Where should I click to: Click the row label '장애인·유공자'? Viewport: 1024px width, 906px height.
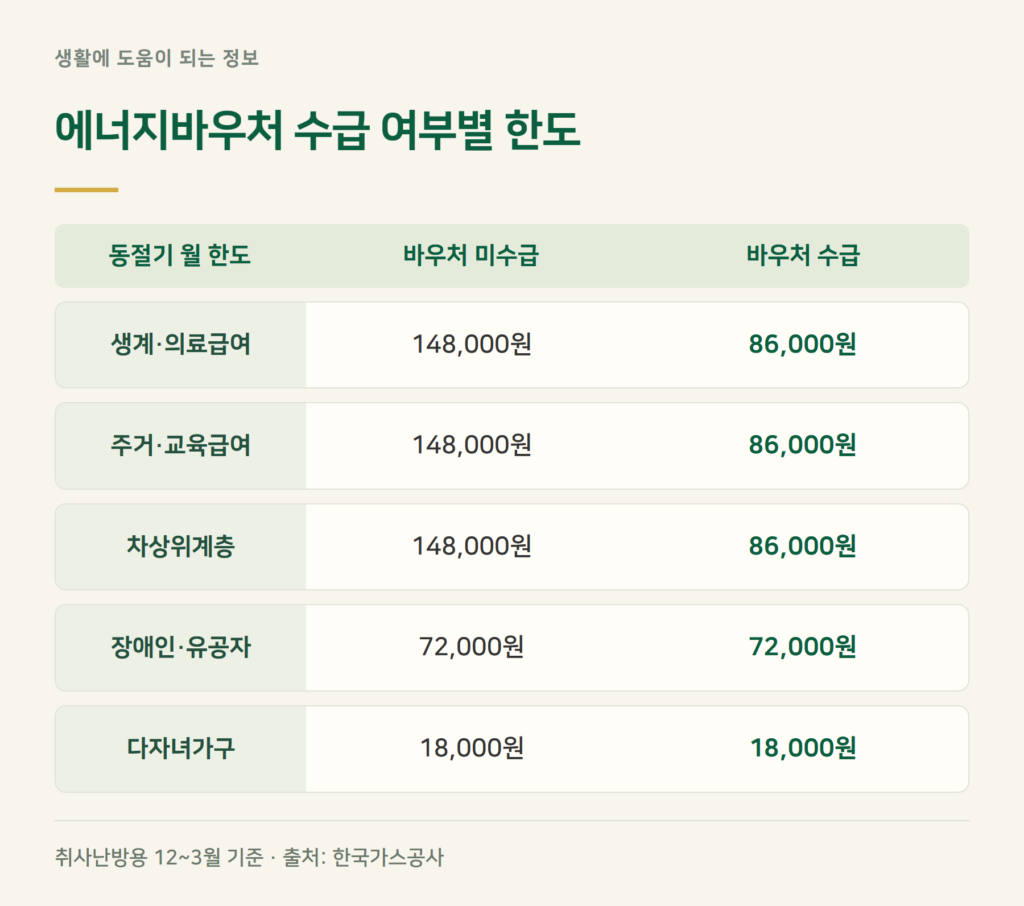pos(180,647)
